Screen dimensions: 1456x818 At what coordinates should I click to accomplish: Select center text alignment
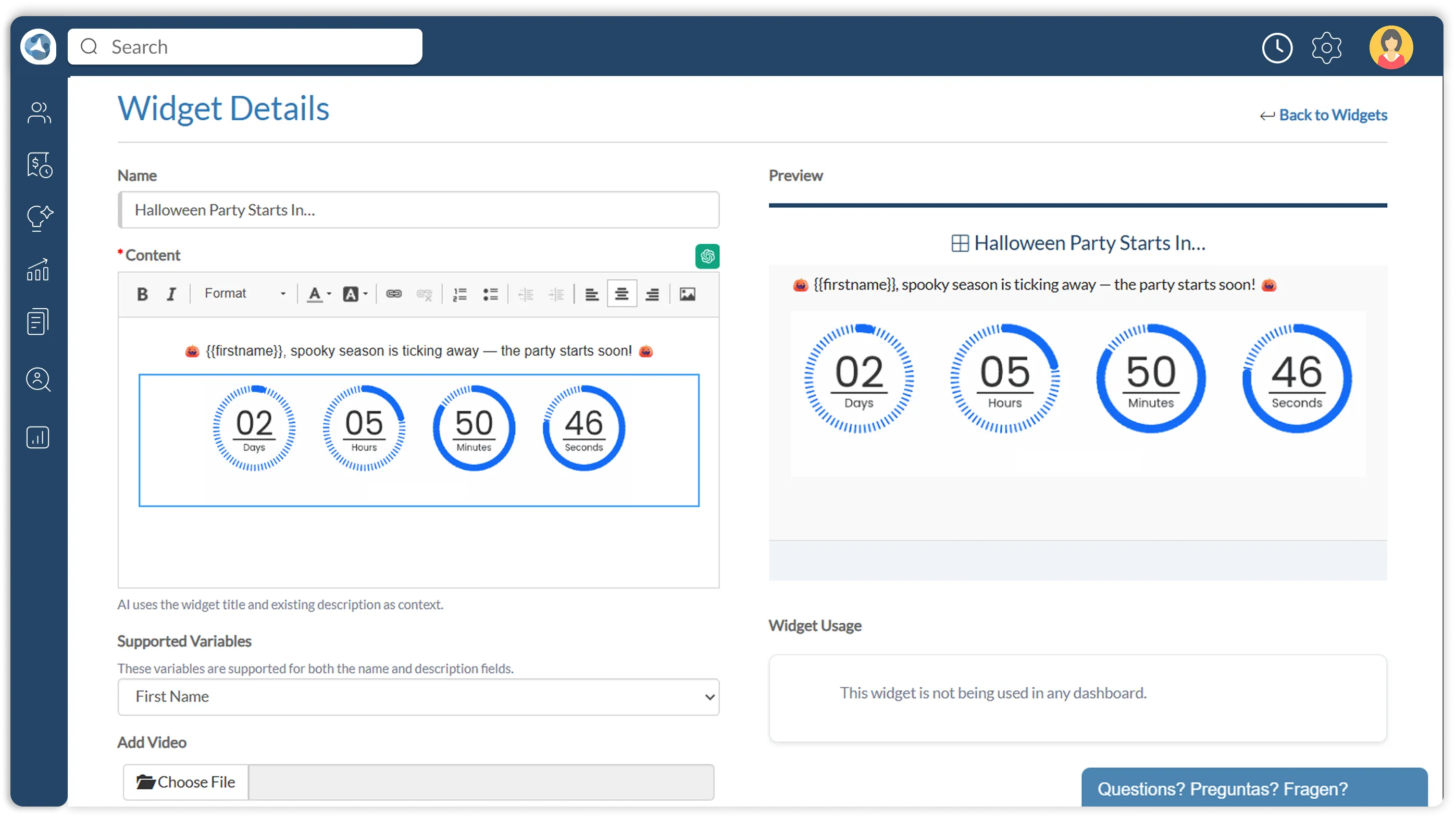tap(622, 294)
